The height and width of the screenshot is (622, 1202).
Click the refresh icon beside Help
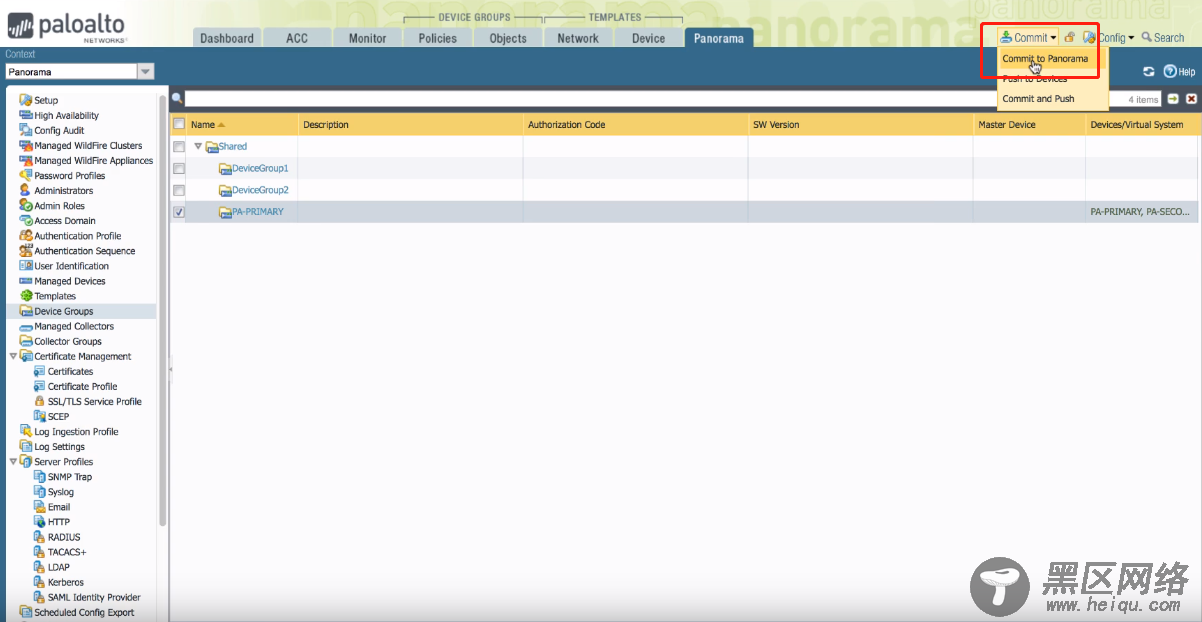[1149, 72]
